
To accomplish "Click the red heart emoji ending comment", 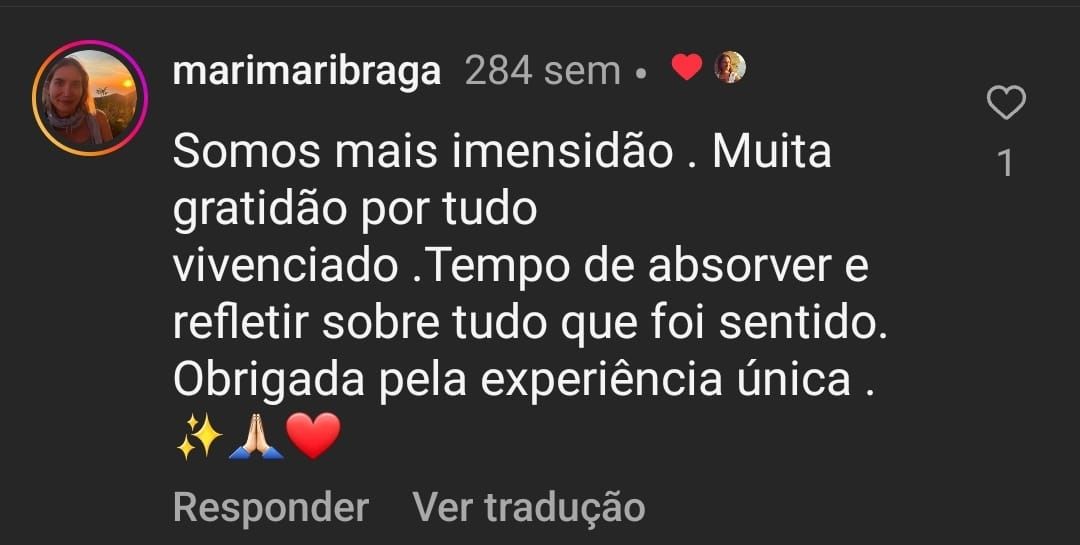I will (x=313, y=436).
